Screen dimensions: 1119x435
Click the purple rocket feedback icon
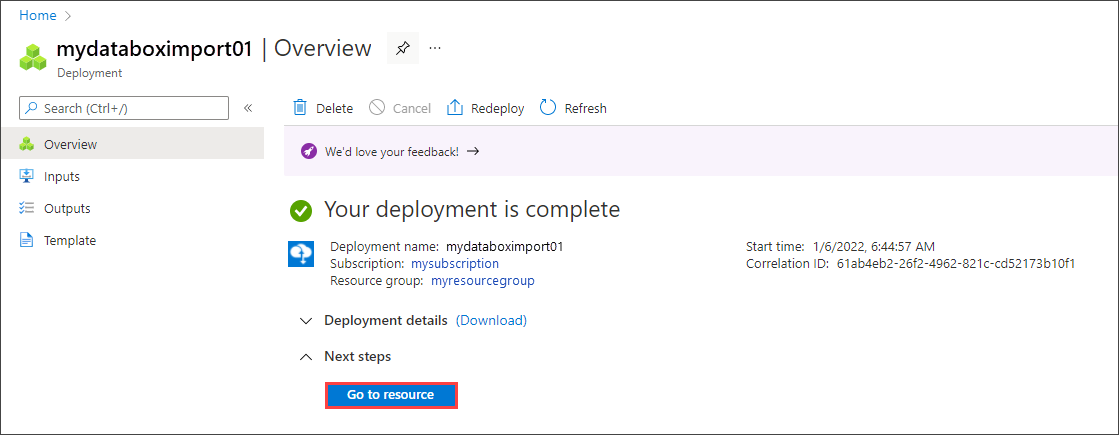(x=309, y=151)
